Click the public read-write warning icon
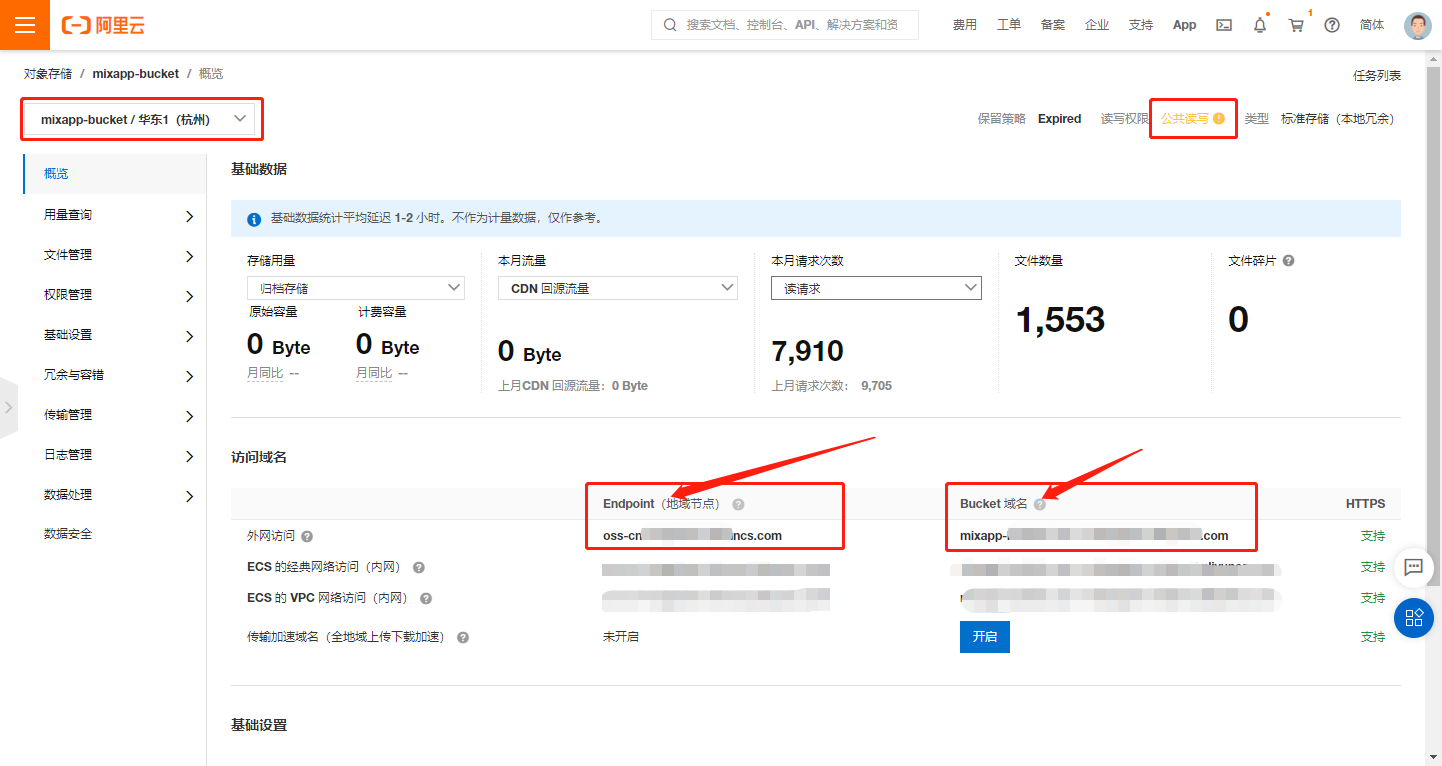 [1219, 118]
